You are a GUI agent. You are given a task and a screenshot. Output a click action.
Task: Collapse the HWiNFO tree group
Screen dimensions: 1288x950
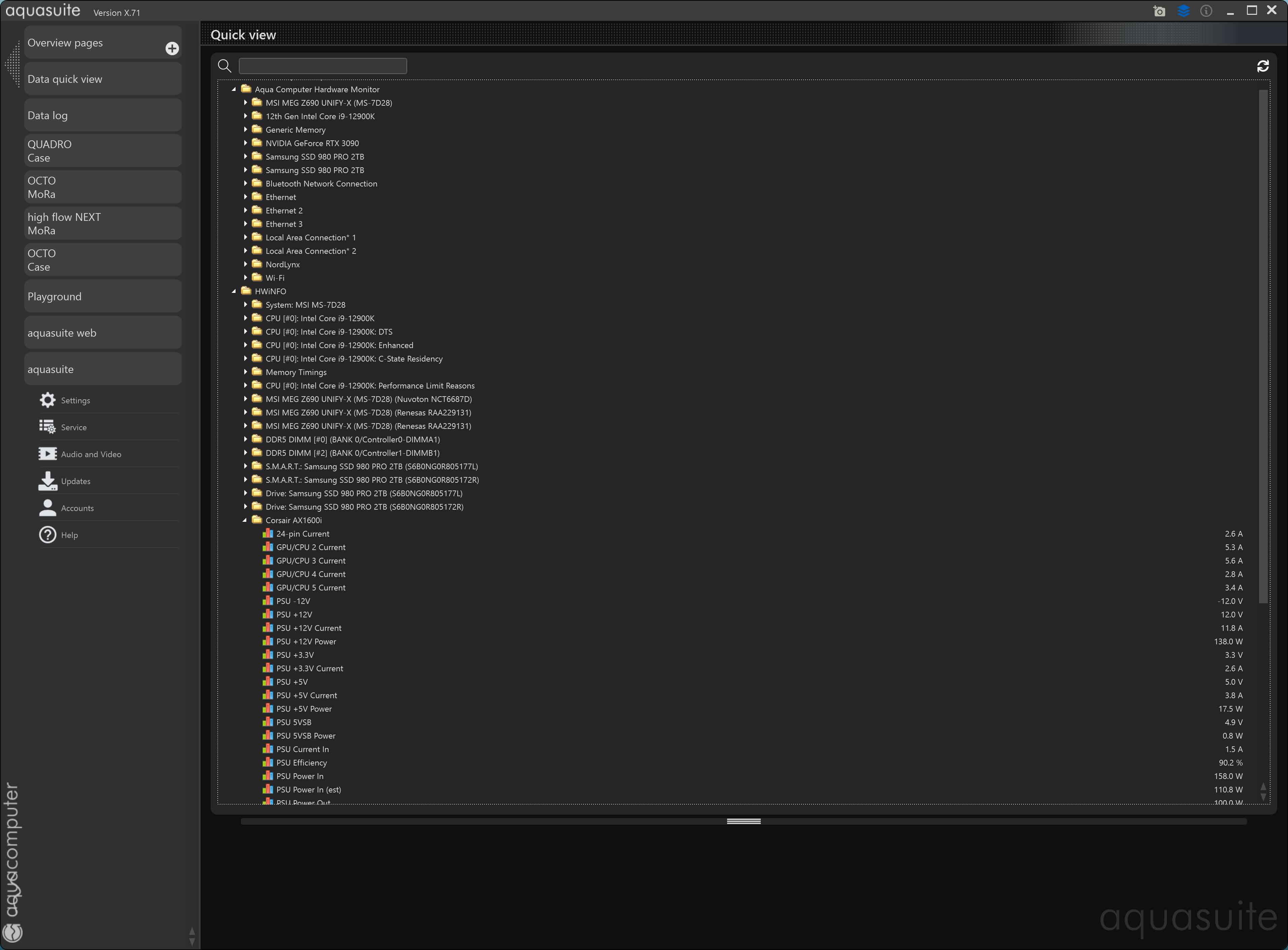(x=234, y=292)
